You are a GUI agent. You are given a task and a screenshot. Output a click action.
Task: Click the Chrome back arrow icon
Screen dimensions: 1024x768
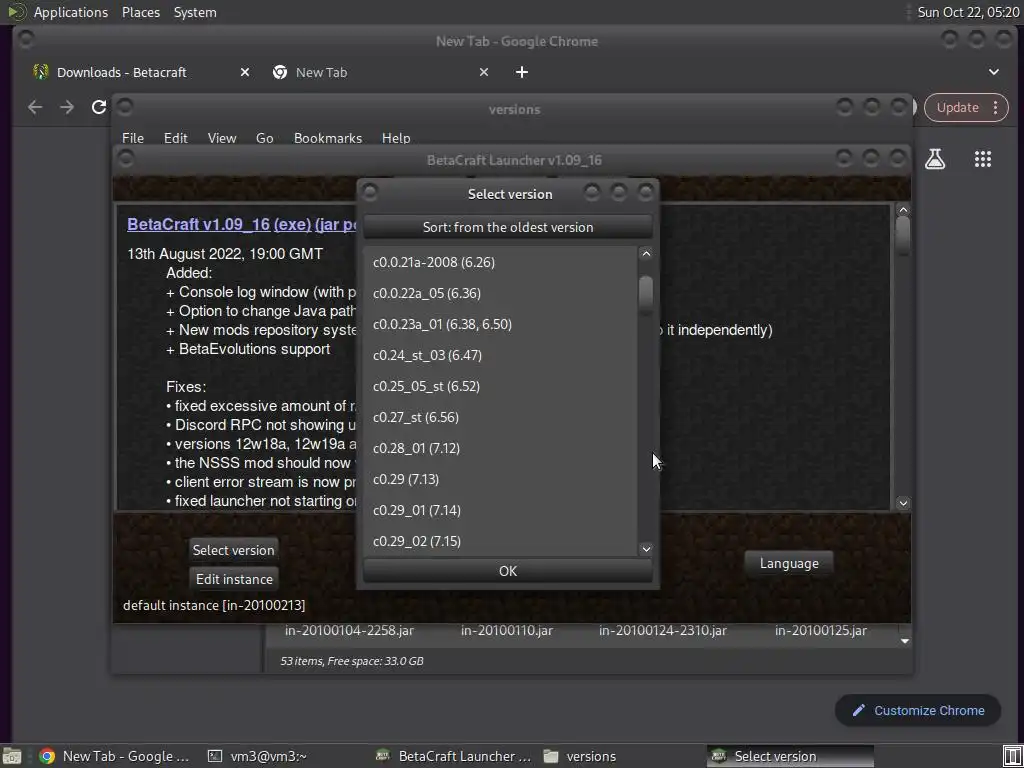click(35, 107)
